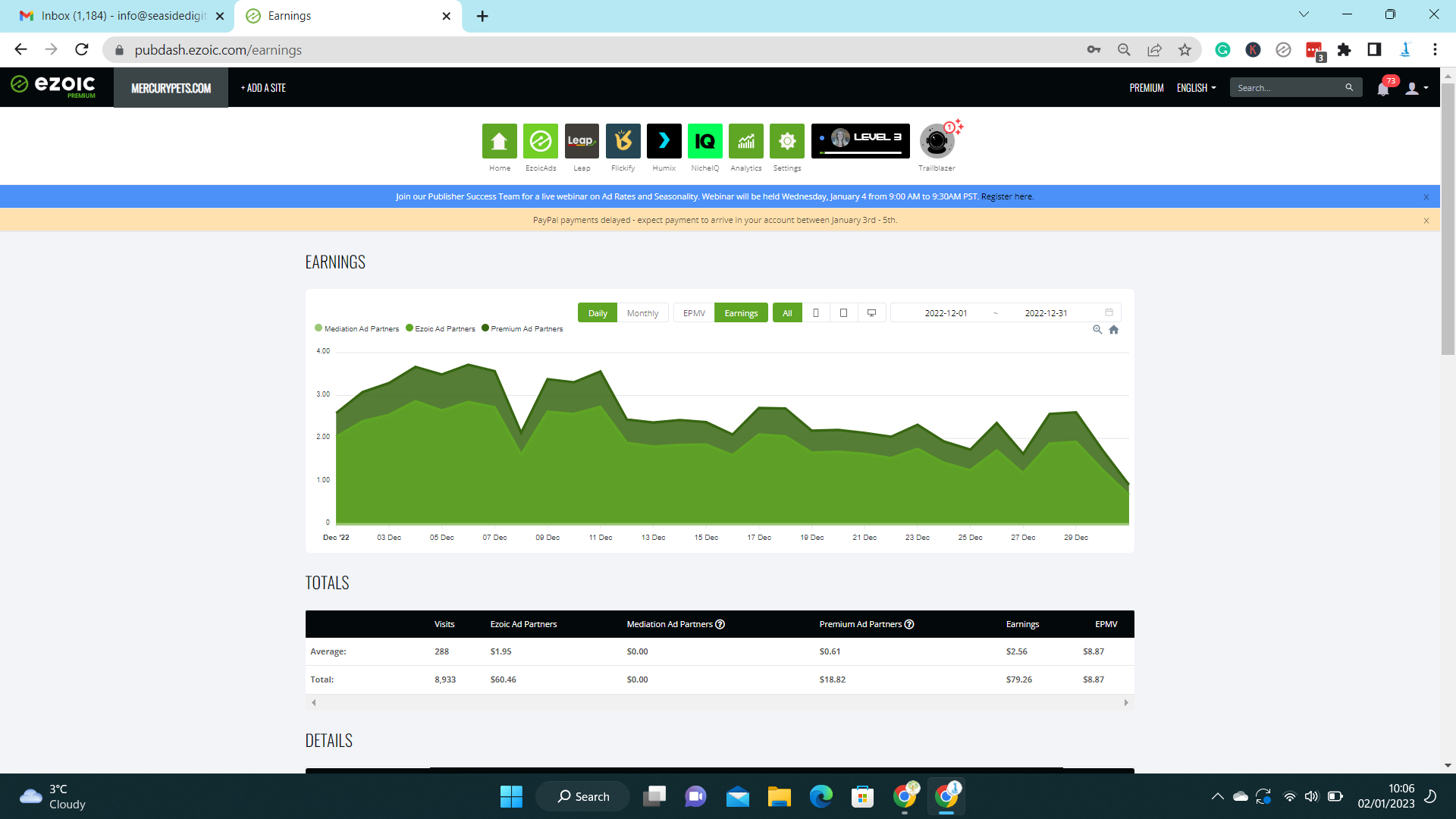The image size is (1456, 819).
Task: Reset chart zoom with home icon
Action: point(1113,330)
